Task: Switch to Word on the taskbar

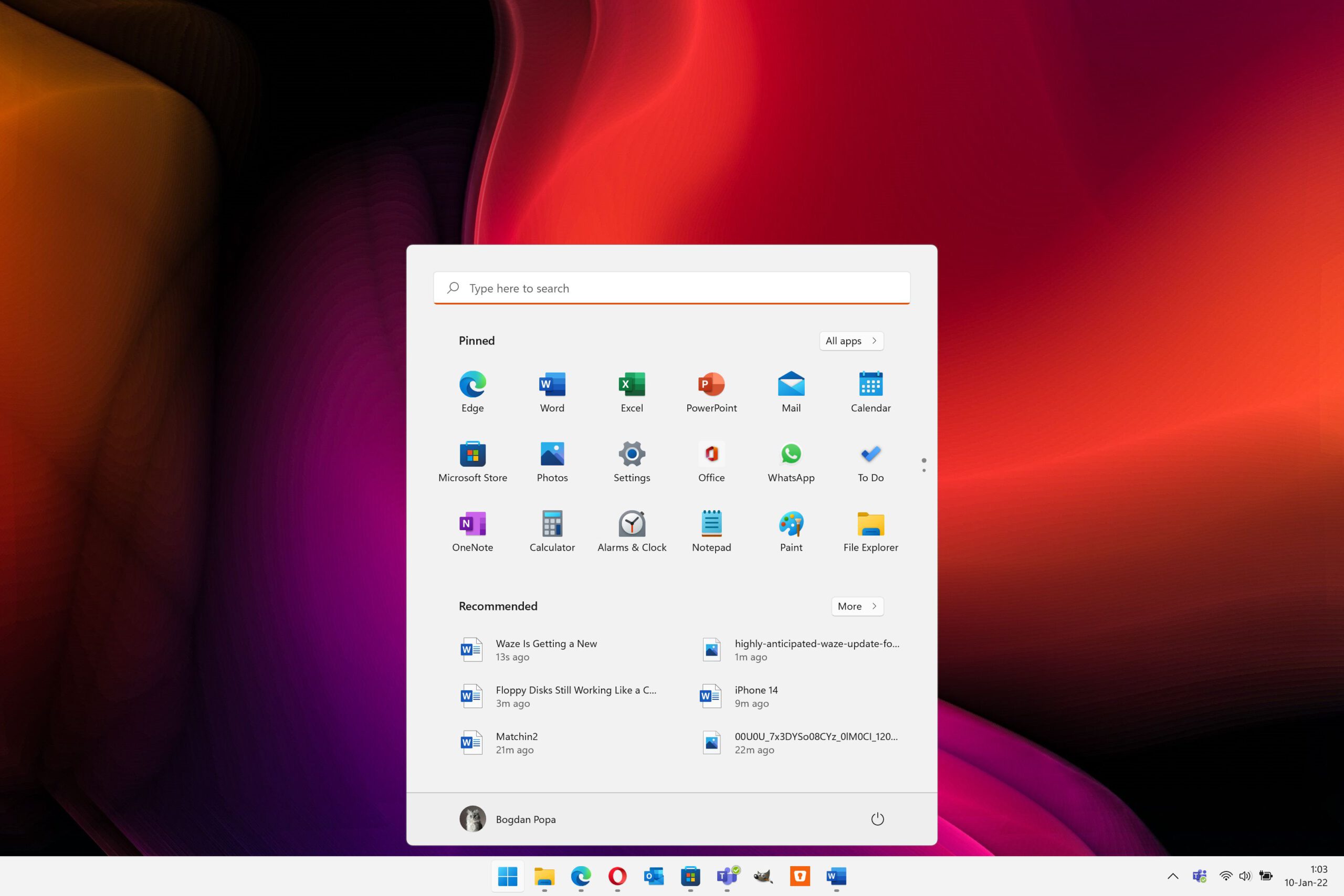Action: click(836, 876)
